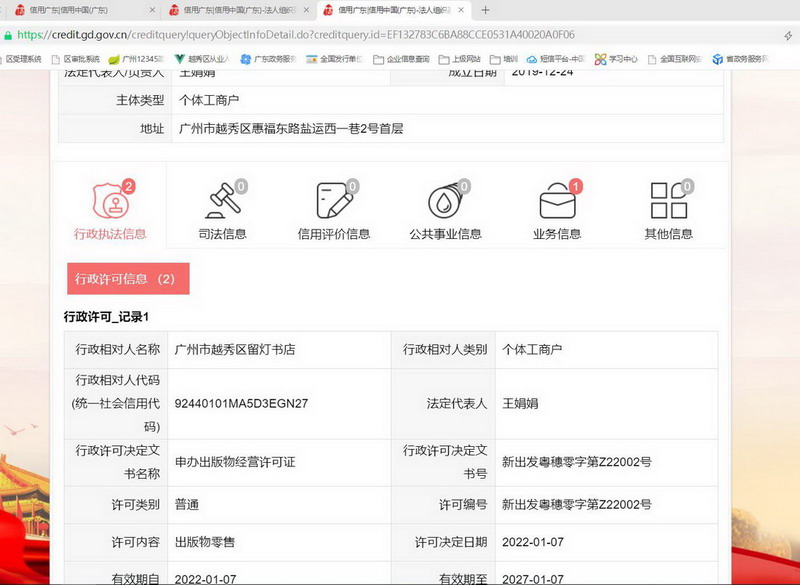Click the credit code 92440101MA5D3EGN27 cell
The width and height of the screenshot is (800, 585).
coord(241,404)
